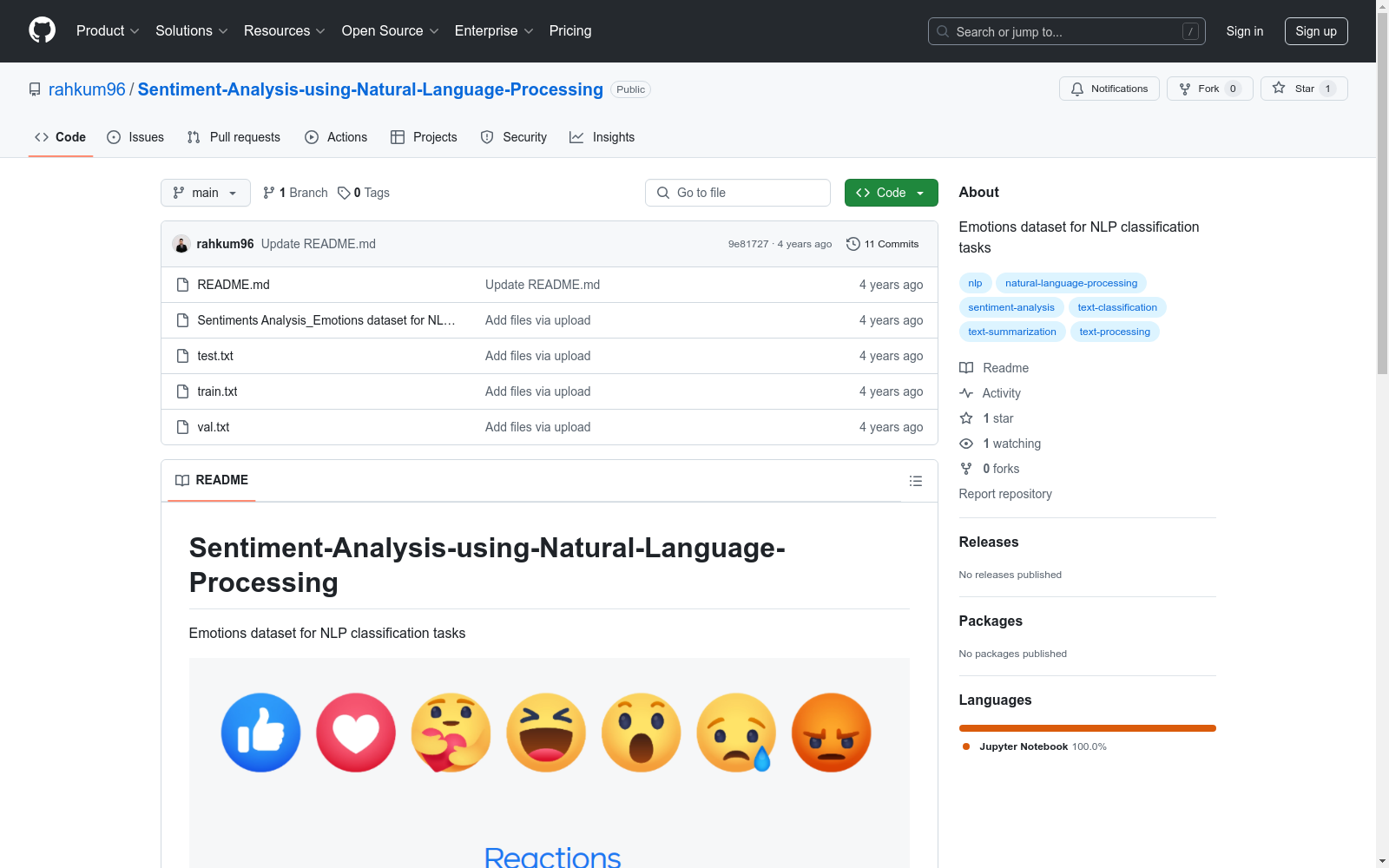
Task: Open the README outline list icon
Action: (x=915, y=481)
